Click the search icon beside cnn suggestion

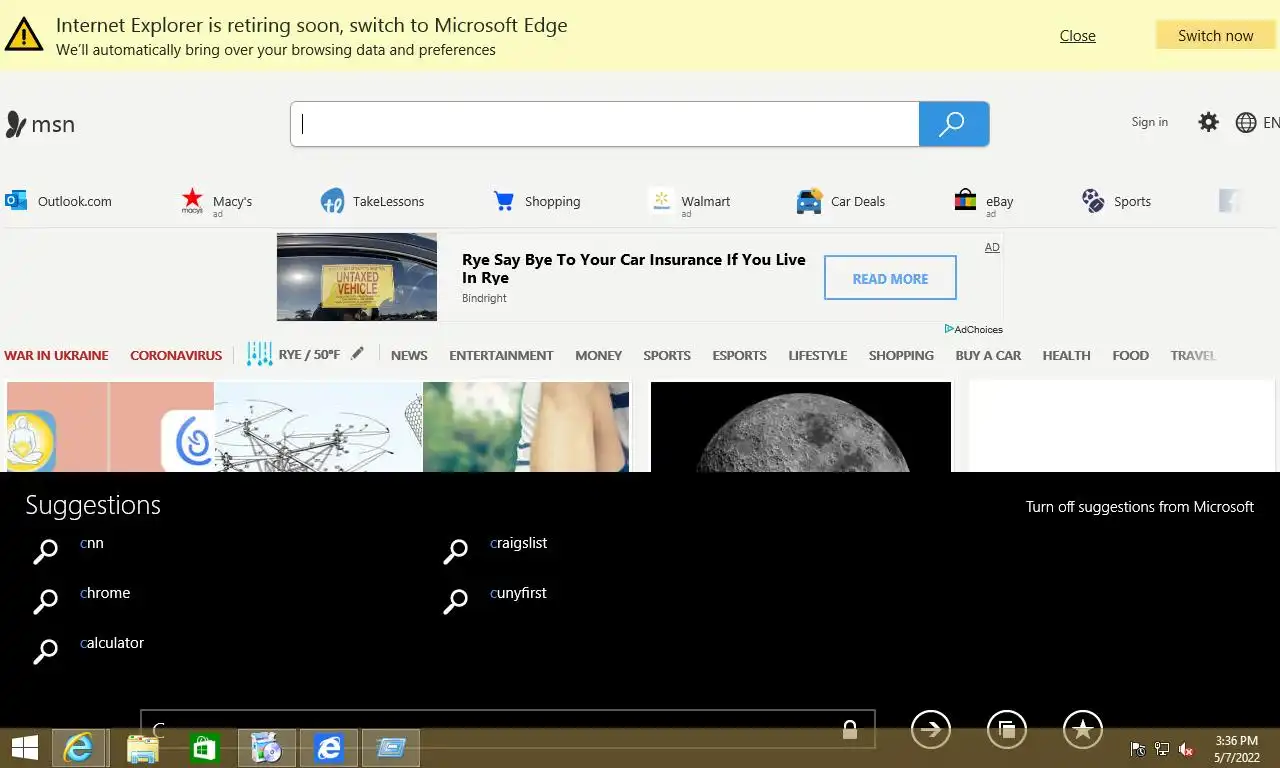pyautogui.click(x=45, y=551)
